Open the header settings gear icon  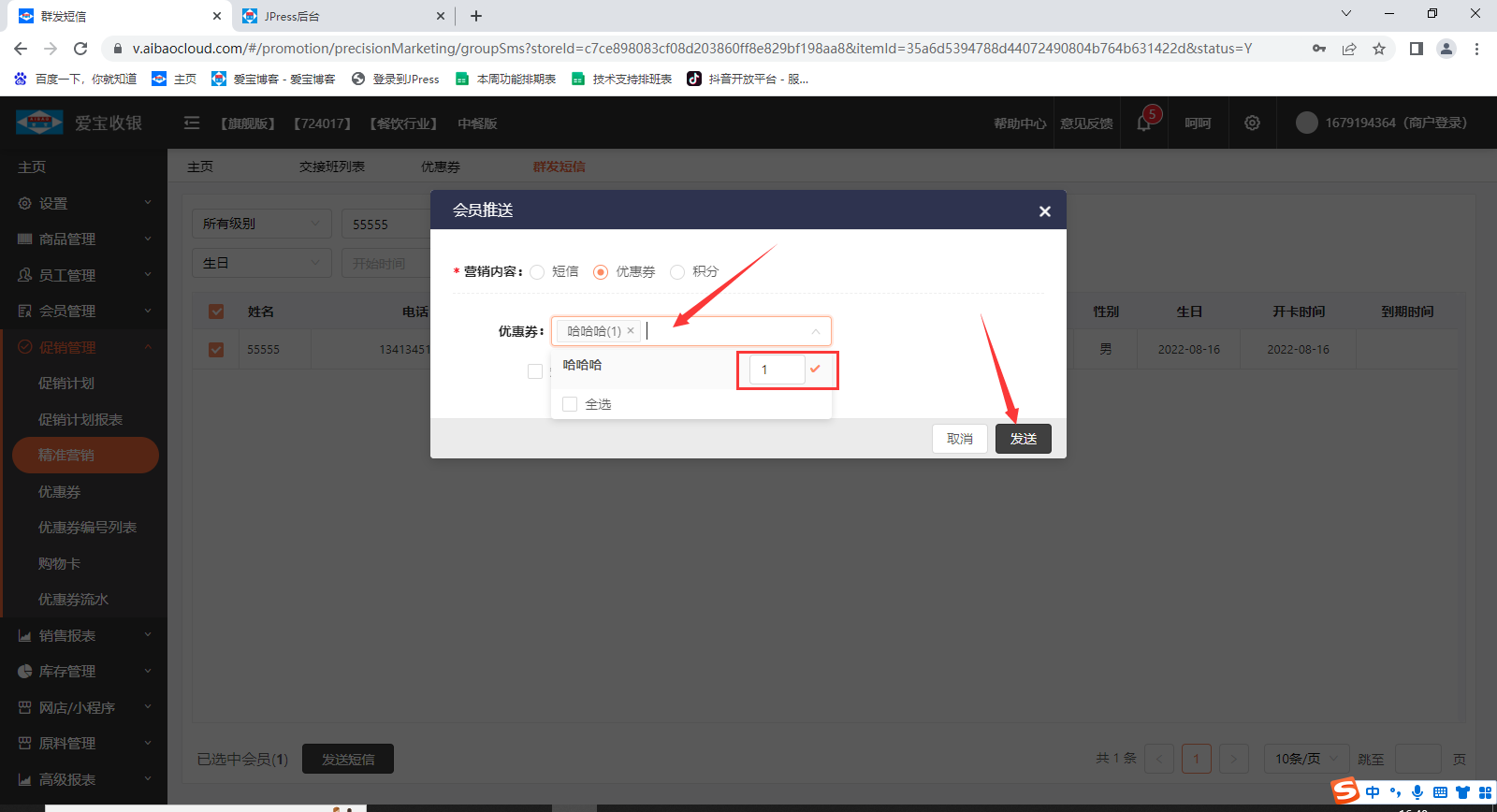pyautogui.click(x=1252, y=123)
